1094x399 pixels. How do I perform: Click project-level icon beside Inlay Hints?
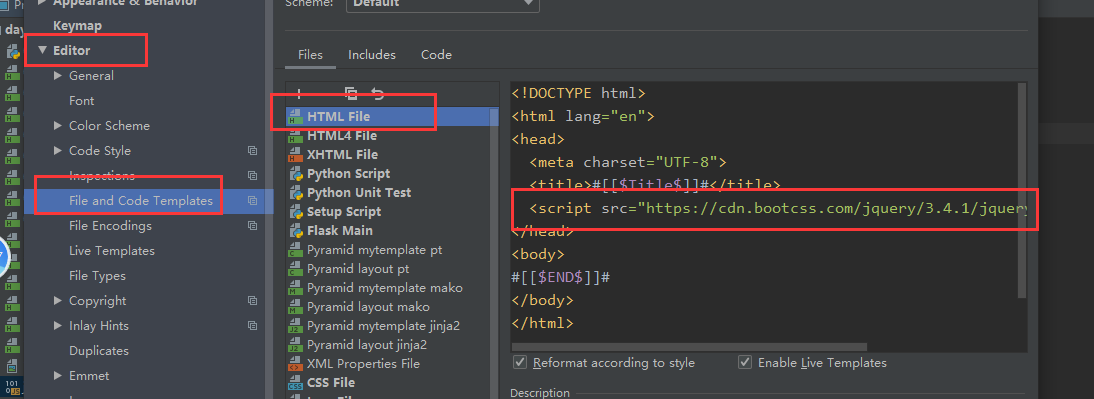[253, 326]
